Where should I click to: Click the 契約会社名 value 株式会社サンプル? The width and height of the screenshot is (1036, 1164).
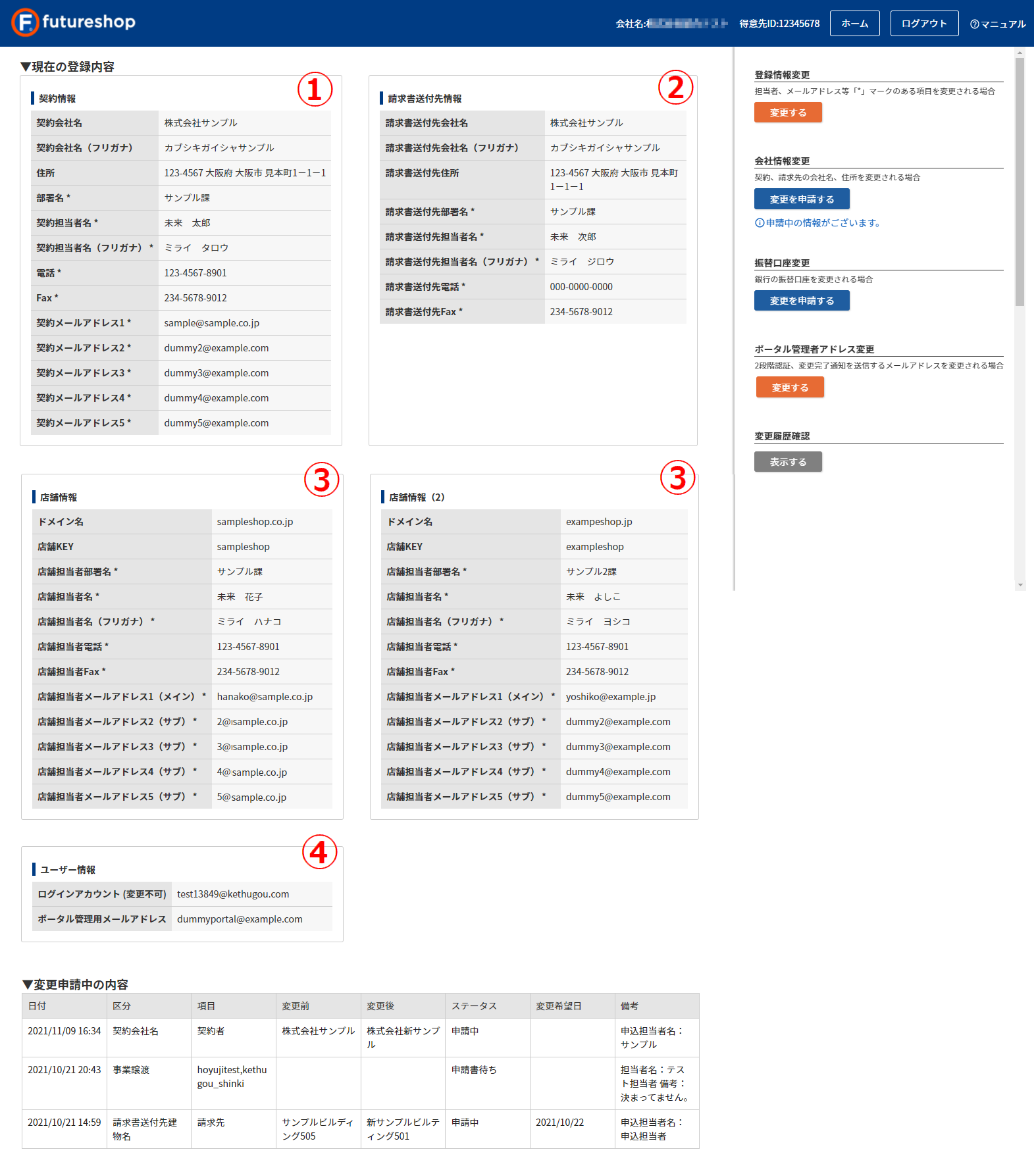coord(201,123)
